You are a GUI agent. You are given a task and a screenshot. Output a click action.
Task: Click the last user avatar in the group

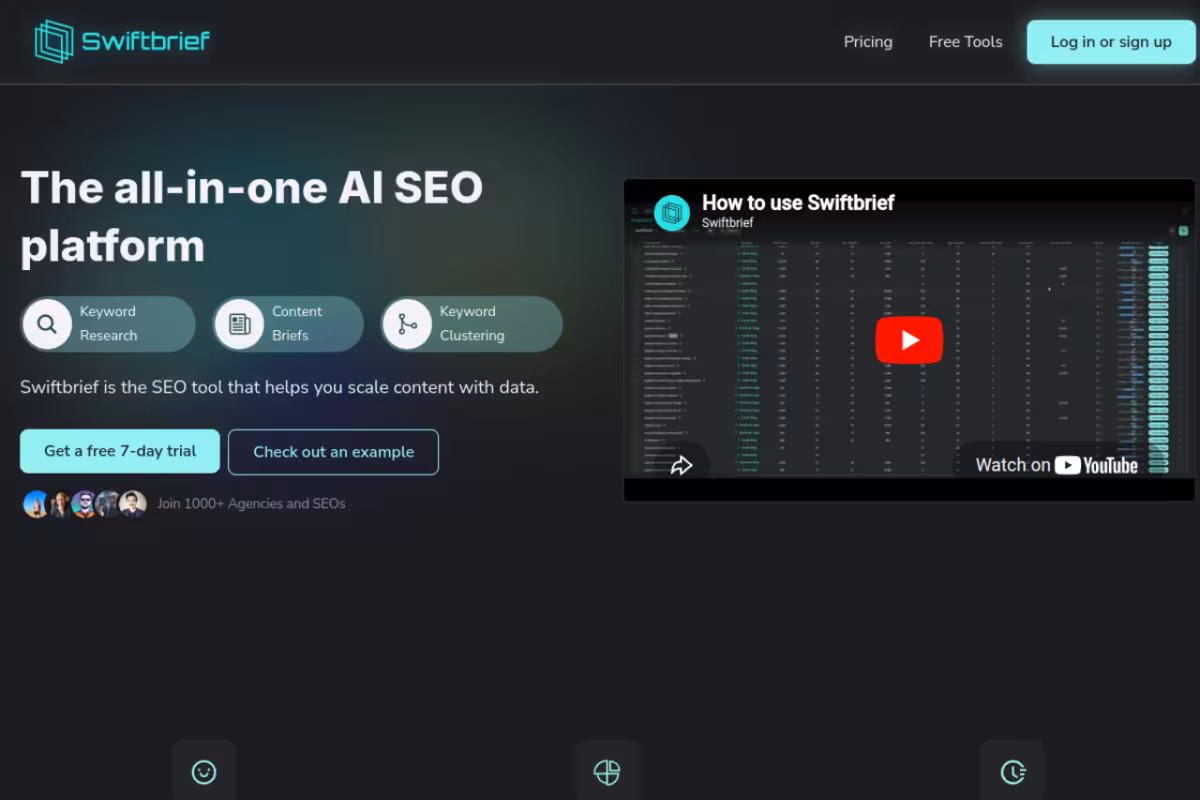(x=133, y=504)
